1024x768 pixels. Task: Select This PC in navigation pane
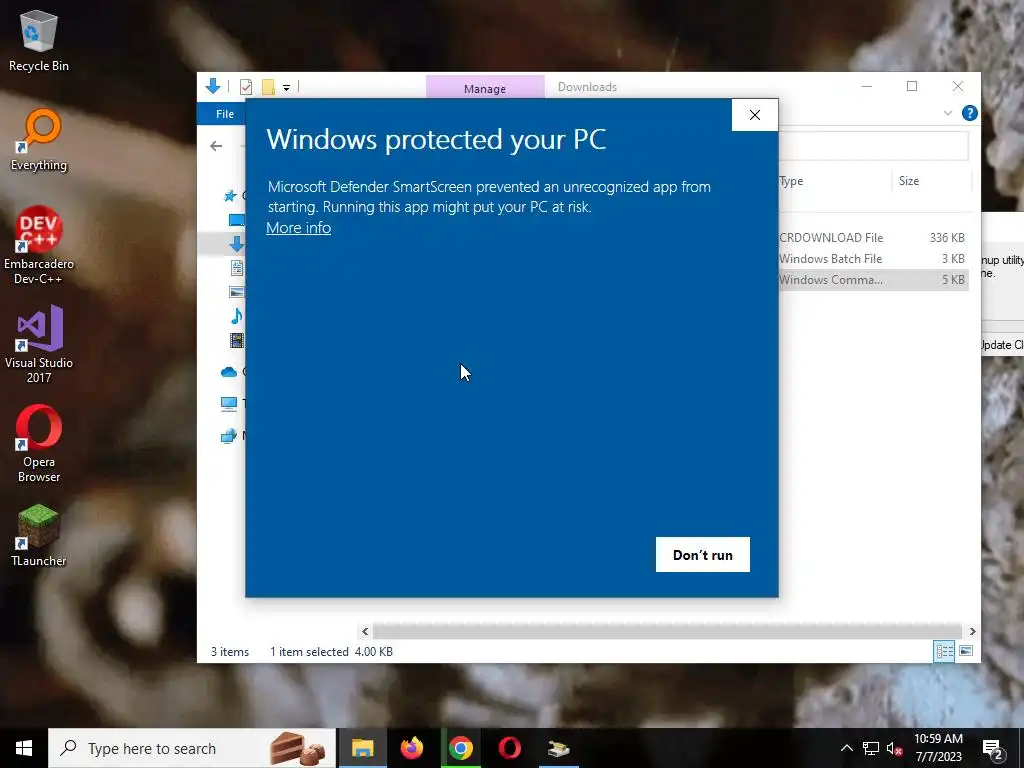229,404
